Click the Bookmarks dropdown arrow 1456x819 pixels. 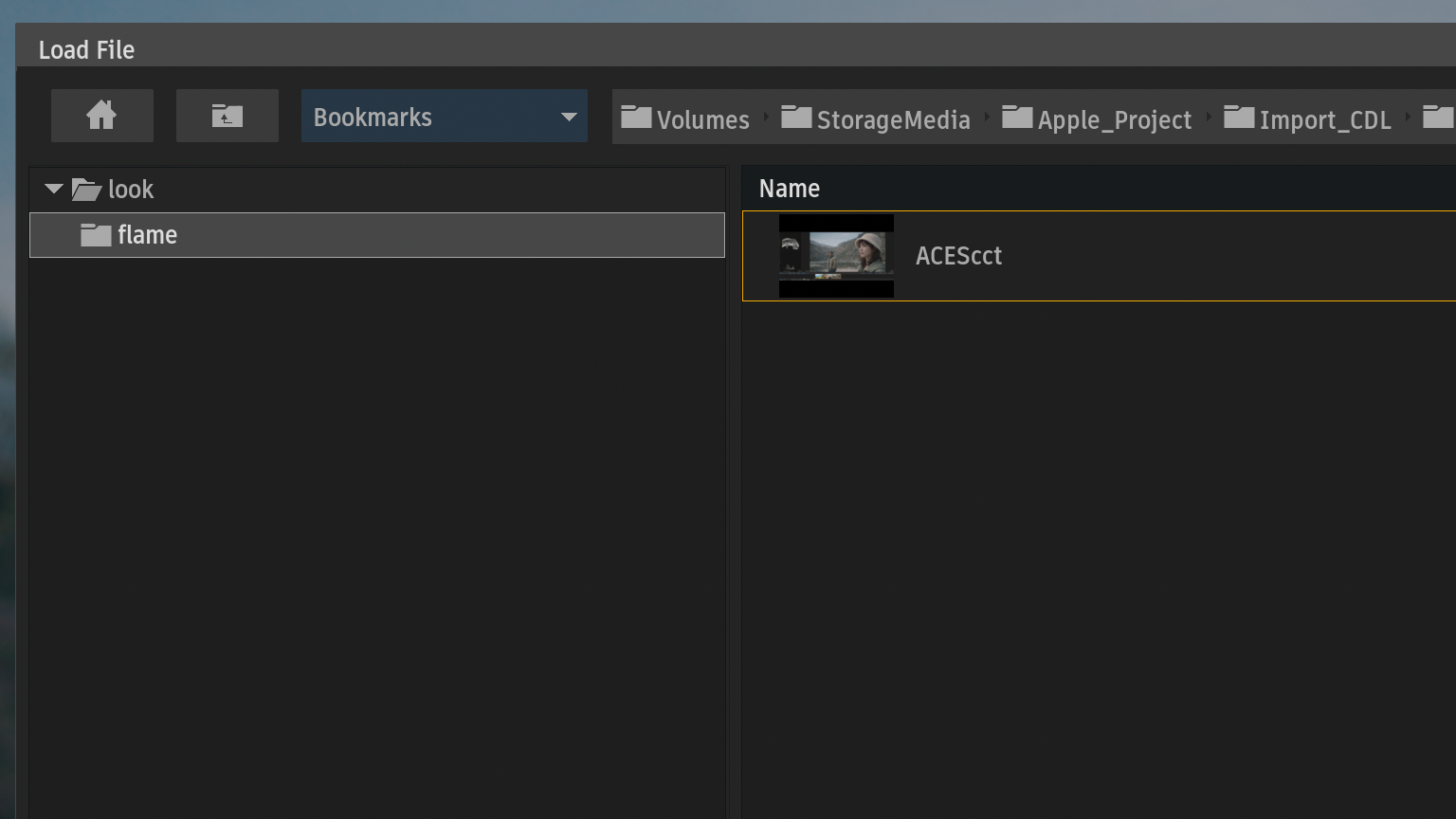569,118
